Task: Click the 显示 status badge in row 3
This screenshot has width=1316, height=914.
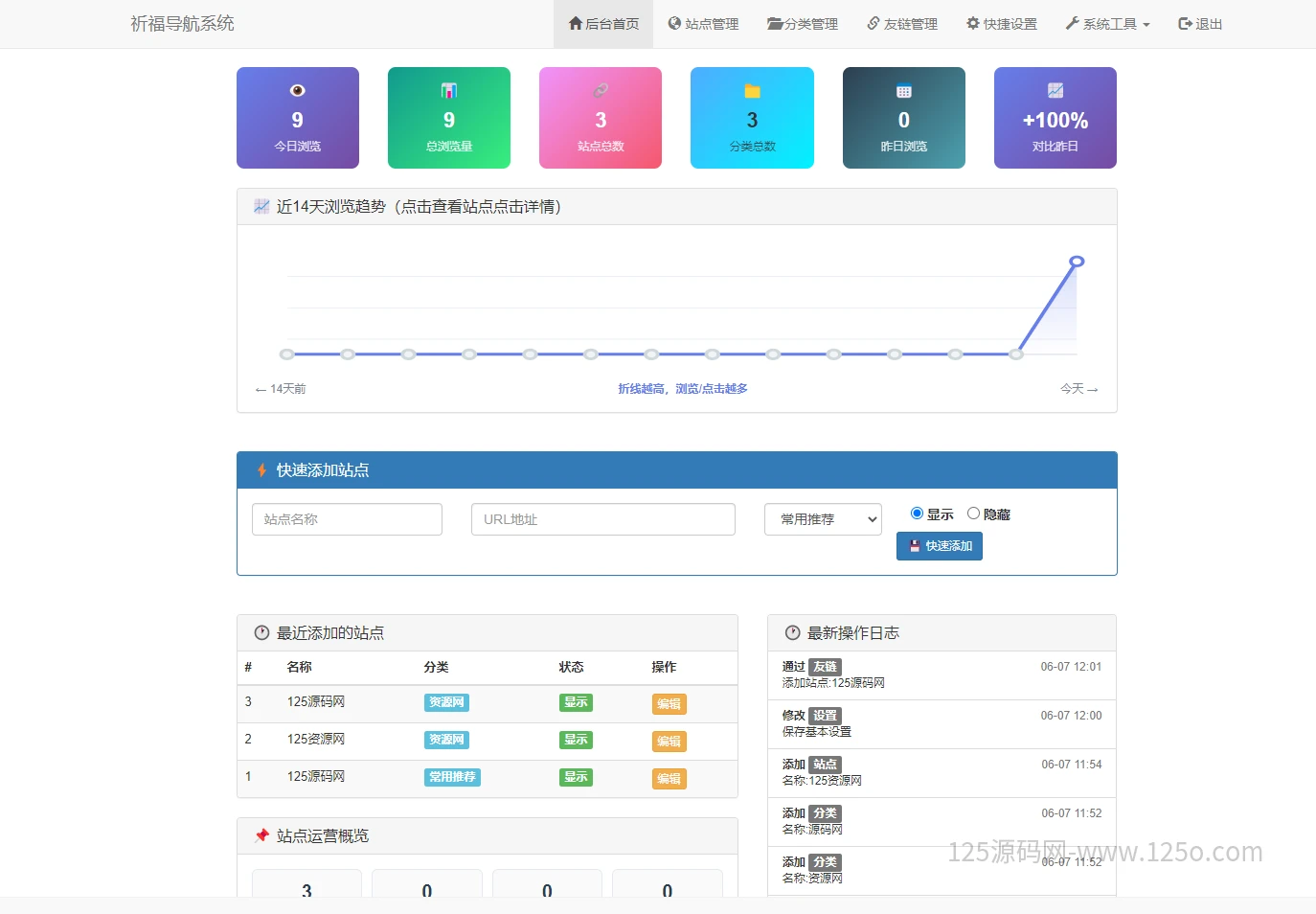Action: click(x=576, y=702)
